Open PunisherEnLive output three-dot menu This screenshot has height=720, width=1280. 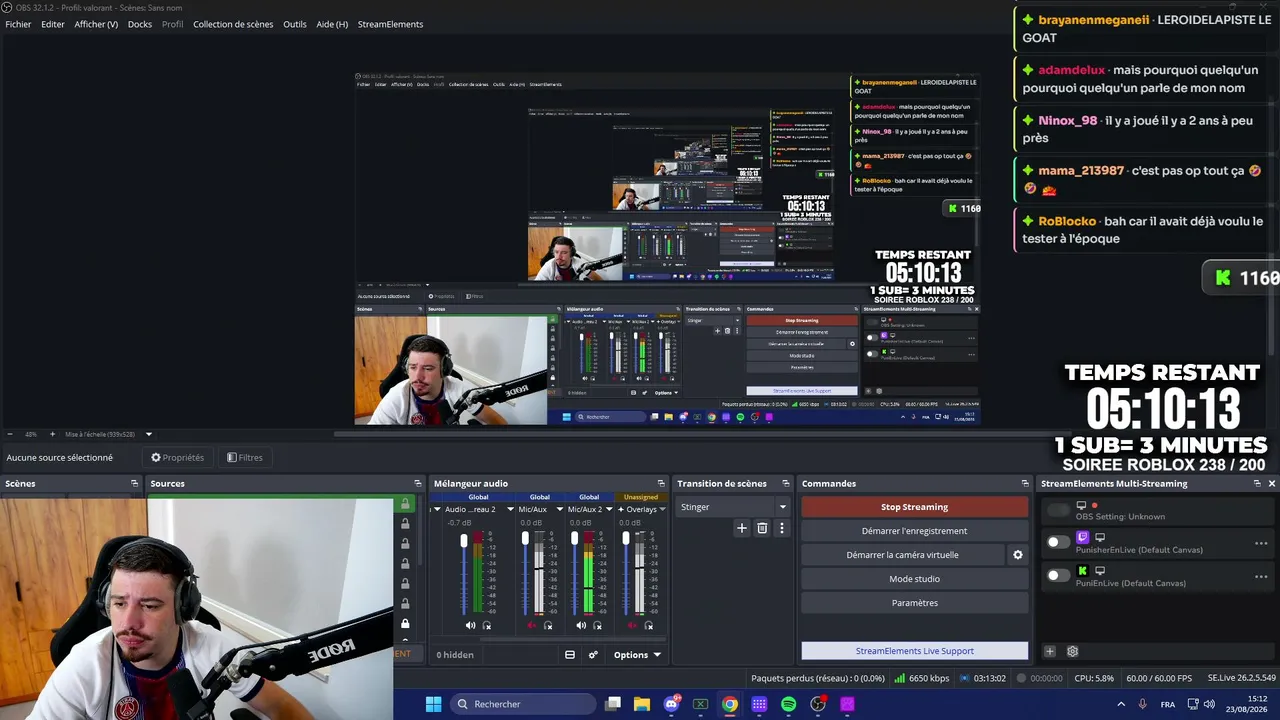(1261, 543)
